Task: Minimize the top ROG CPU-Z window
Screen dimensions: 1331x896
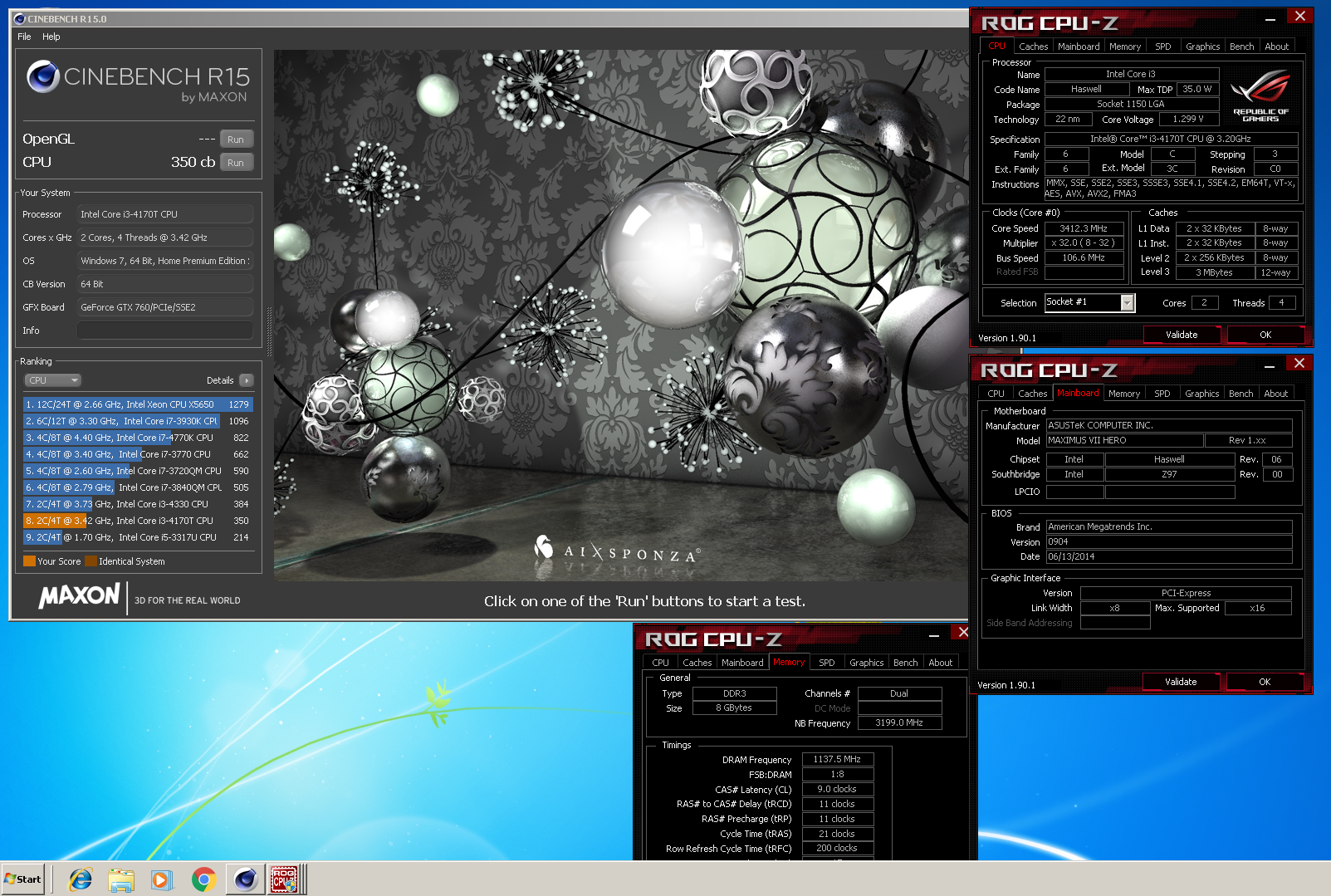Action: [x=1270, y=18]
